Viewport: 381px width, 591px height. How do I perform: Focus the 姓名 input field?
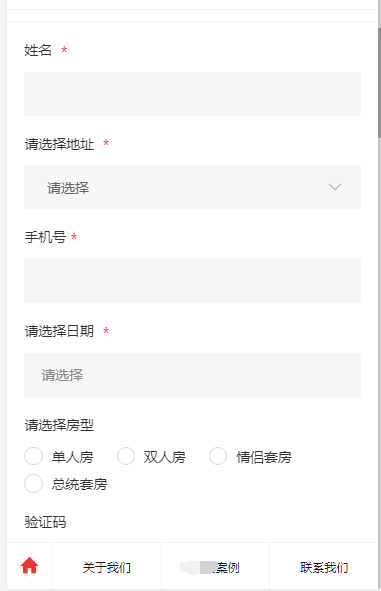coord(192,94)
